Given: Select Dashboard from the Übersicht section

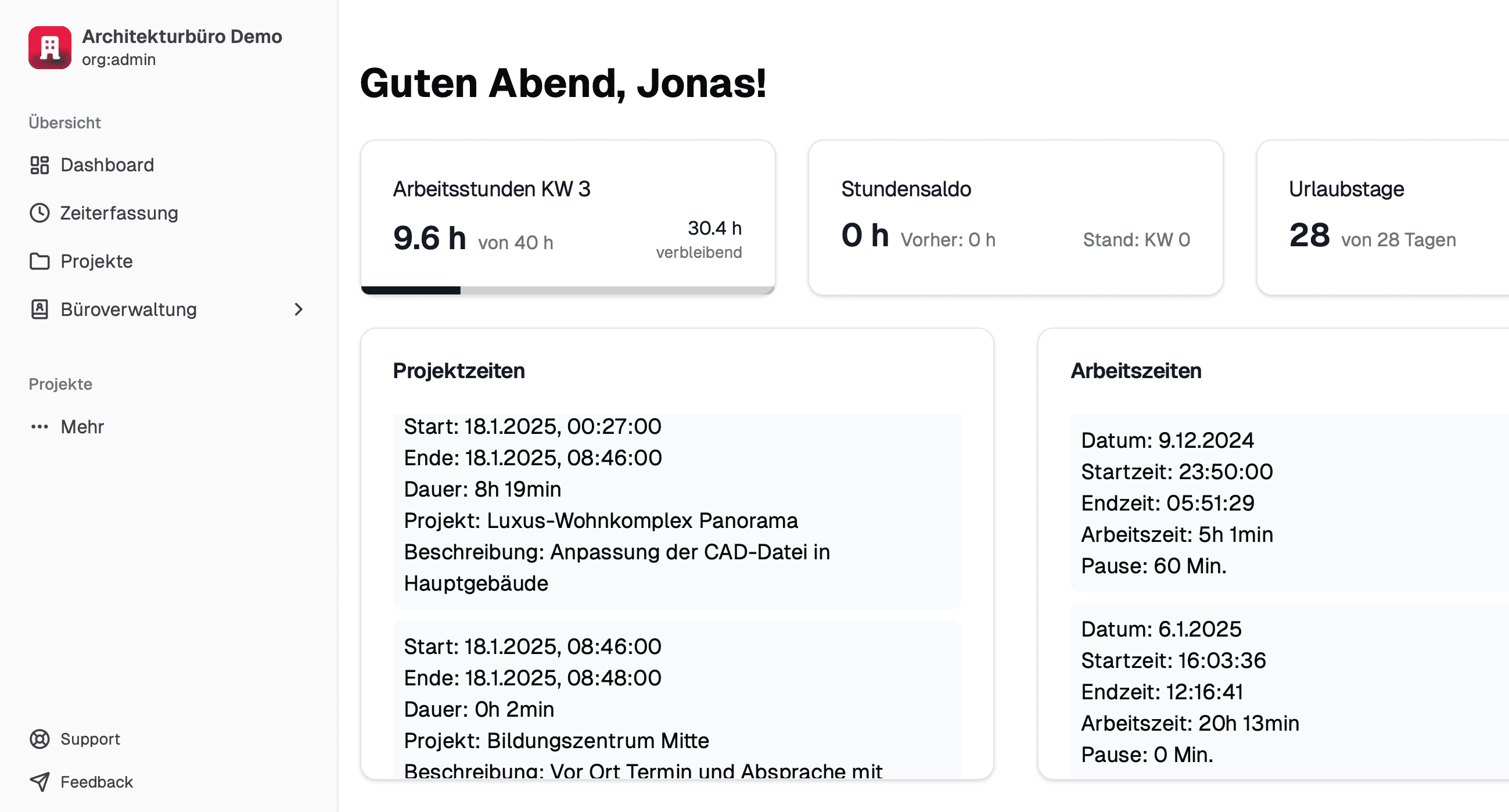Looking at the screenshot, I should tap(107, 165).
